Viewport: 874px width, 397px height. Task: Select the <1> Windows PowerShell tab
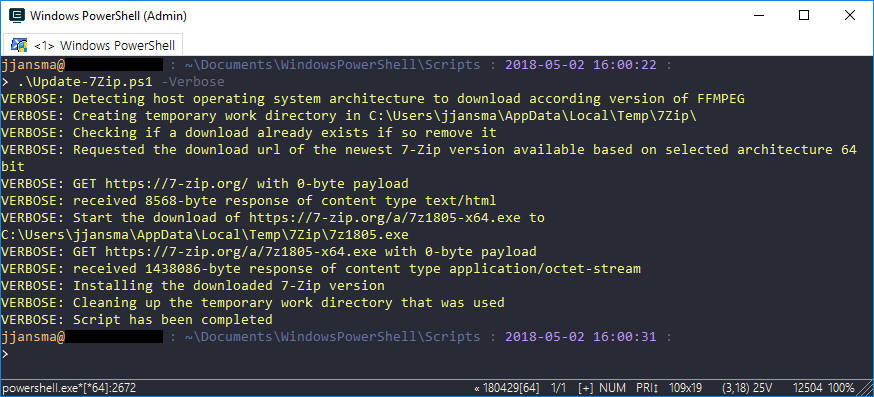[x=93, y=45]
